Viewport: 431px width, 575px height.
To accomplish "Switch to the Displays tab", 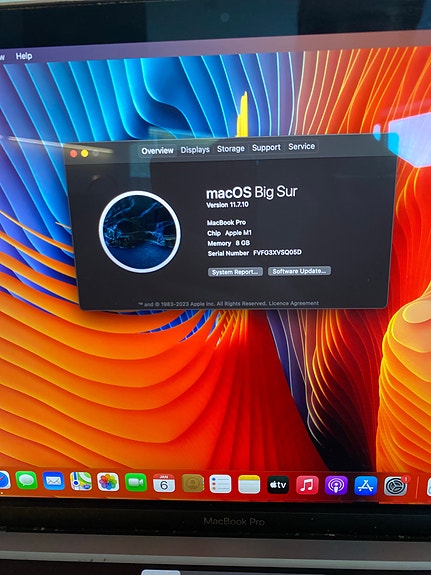I will point(195,150).
